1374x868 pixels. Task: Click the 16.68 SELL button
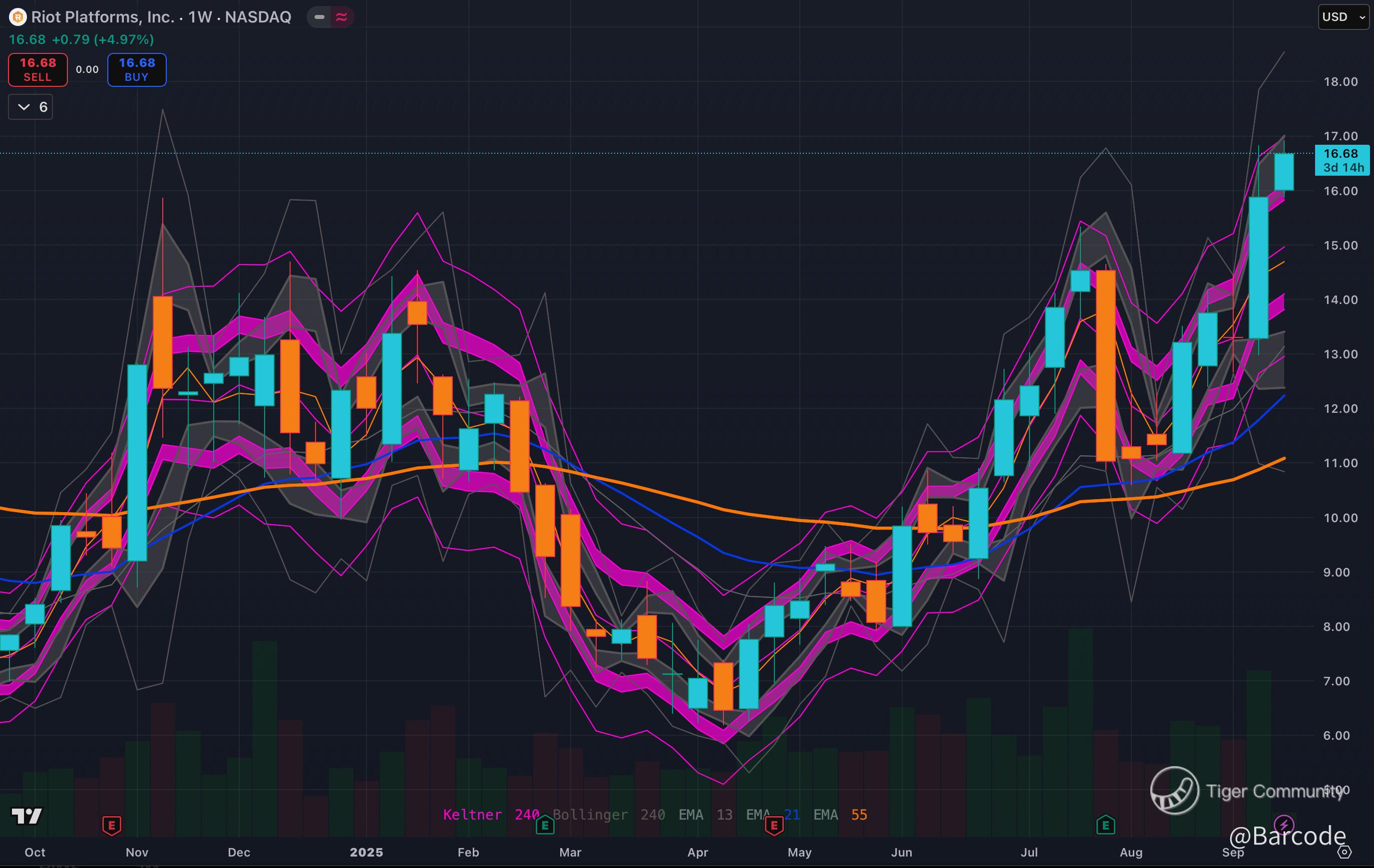pyautogui.click(x=37, y=69)
